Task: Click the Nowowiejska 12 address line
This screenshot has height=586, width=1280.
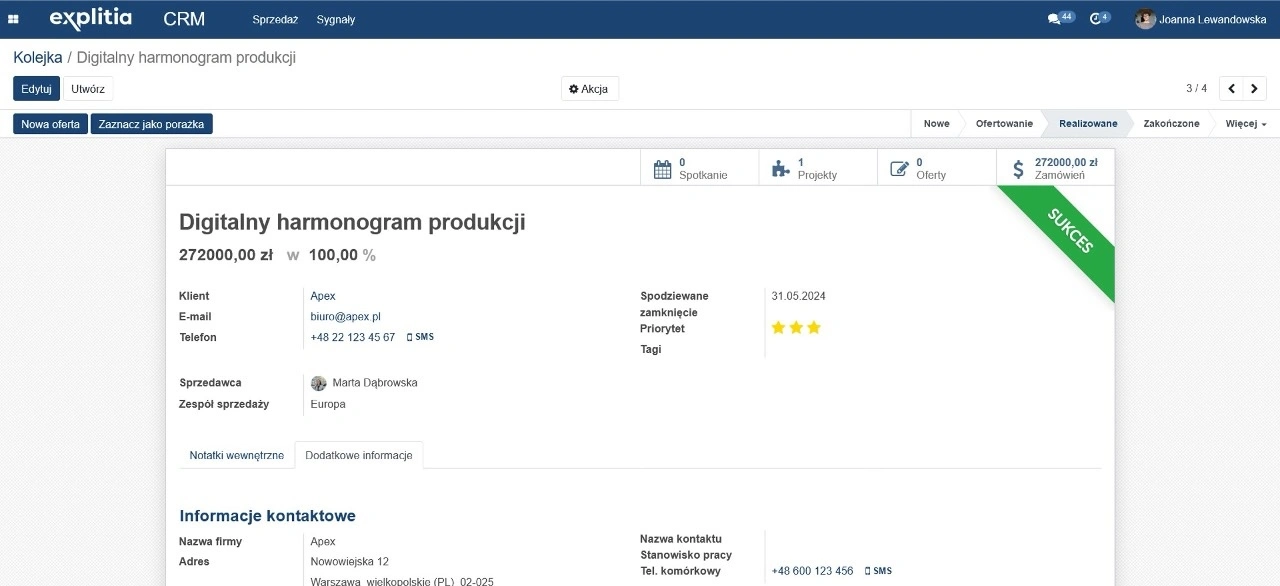Action: (x=350, y=562)
